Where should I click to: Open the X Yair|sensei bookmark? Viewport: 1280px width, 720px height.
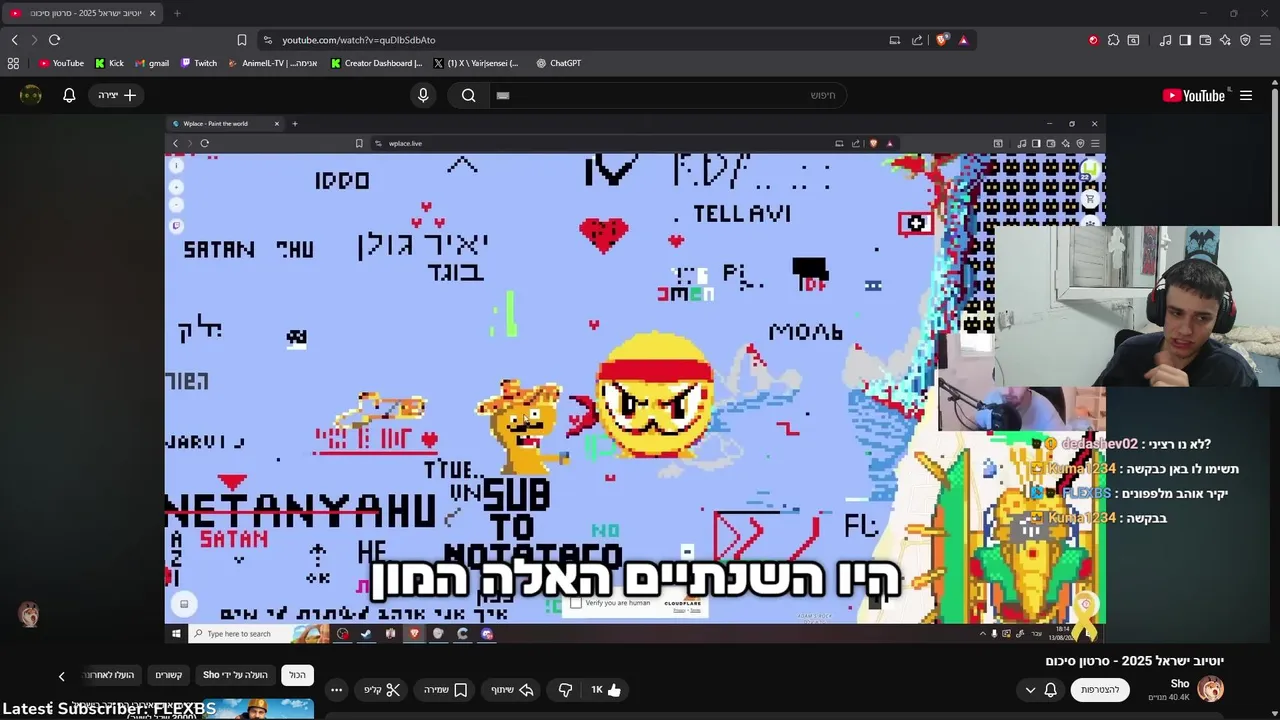[476, 63]
